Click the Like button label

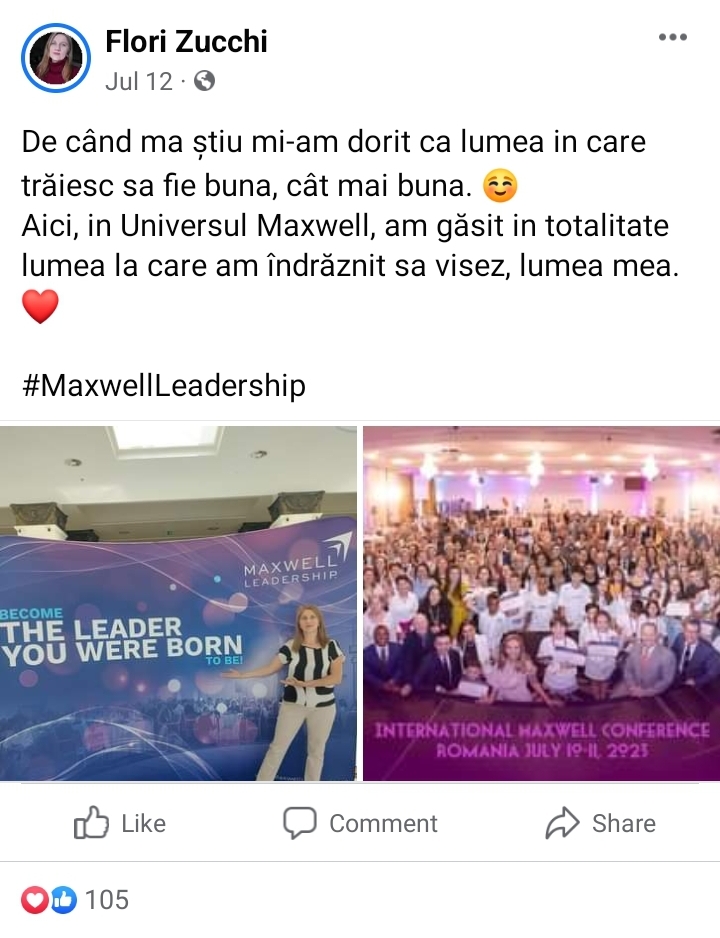tap(144, 824)
